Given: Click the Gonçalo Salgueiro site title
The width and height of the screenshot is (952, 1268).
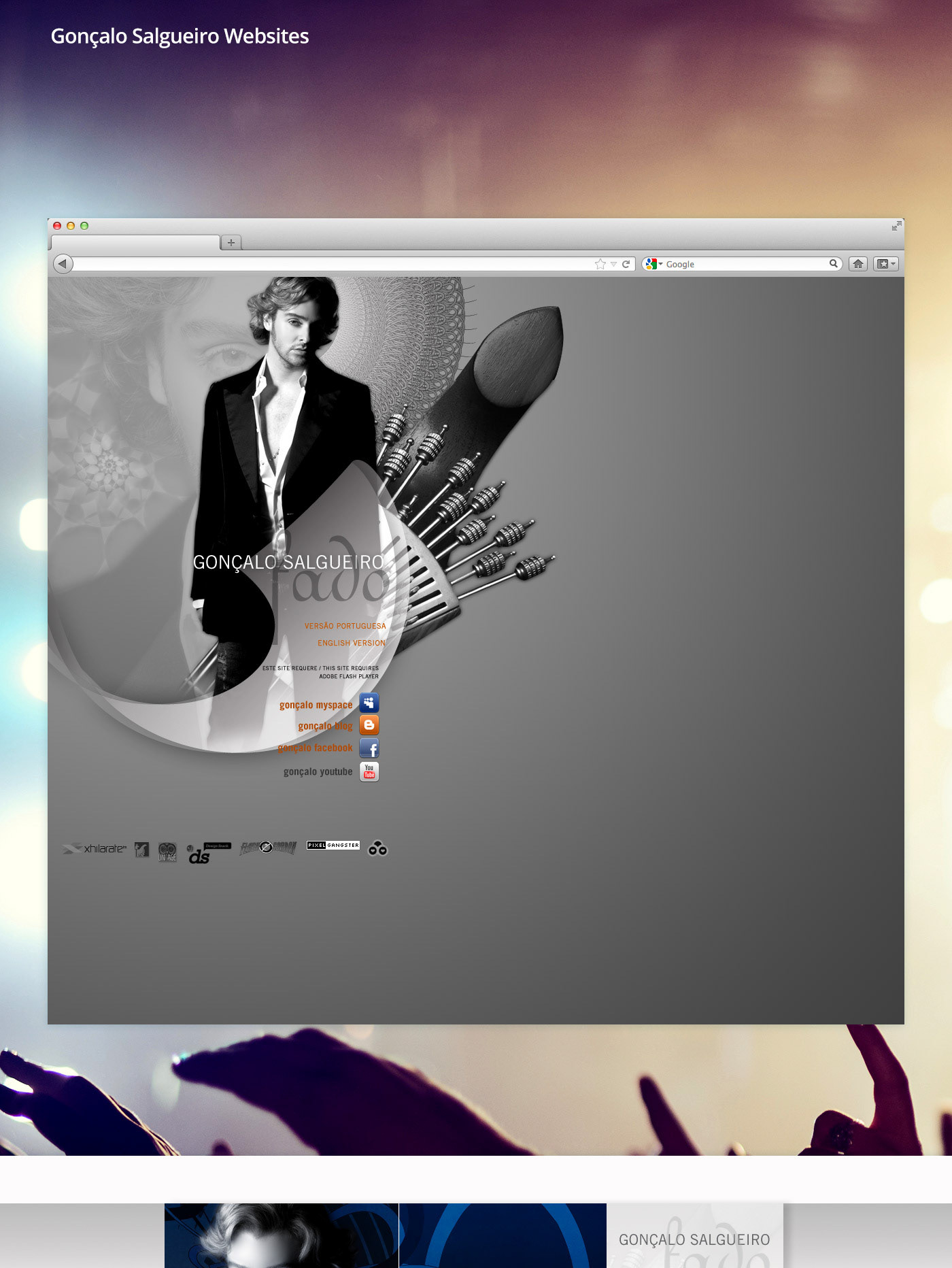Looking at the screenshot, I should coord(288,562).
